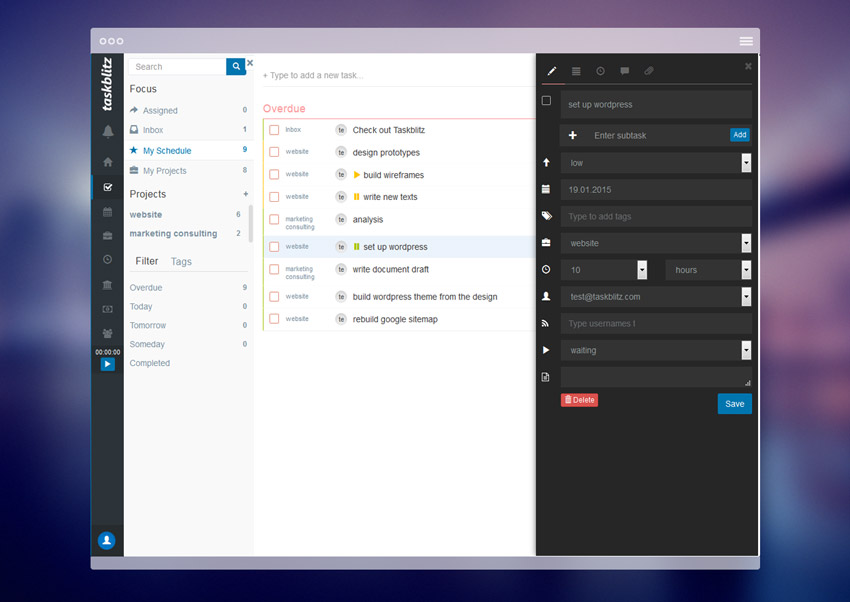Open the hamburger menu in title bar
Image resolution: width=850 pixels, height=602 pixels.
click(x=746, y=41)
